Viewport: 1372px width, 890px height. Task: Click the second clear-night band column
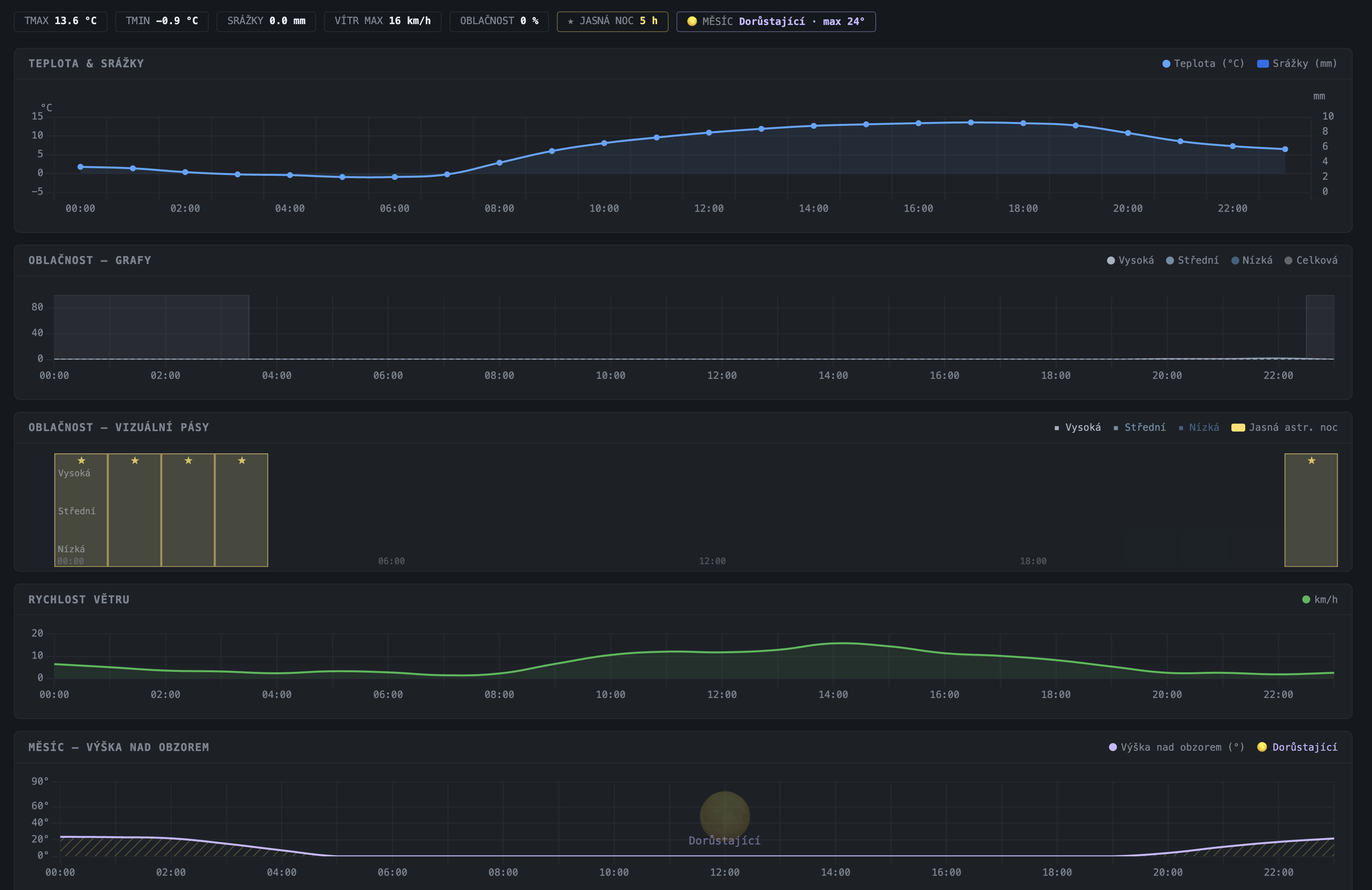[134, 510]
